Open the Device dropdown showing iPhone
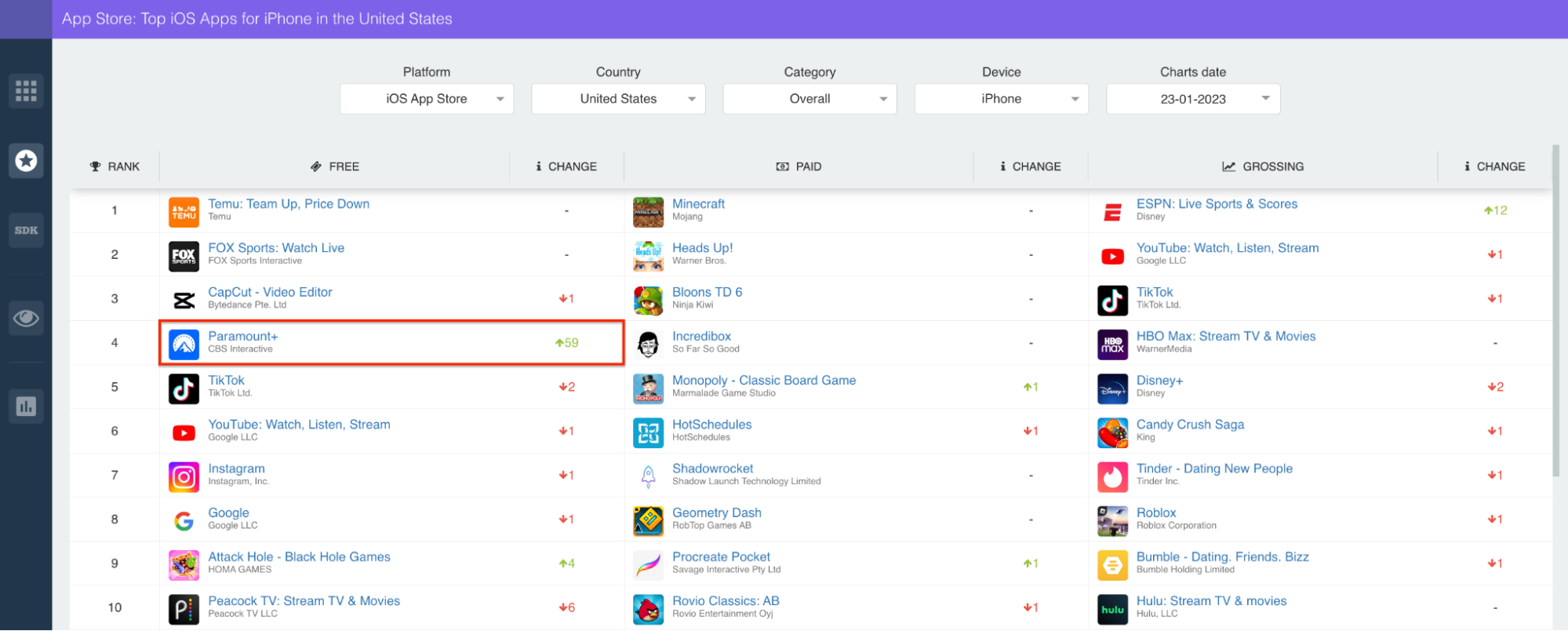The width and height of the screenshot is (1568, 631). coord(1001,99)
